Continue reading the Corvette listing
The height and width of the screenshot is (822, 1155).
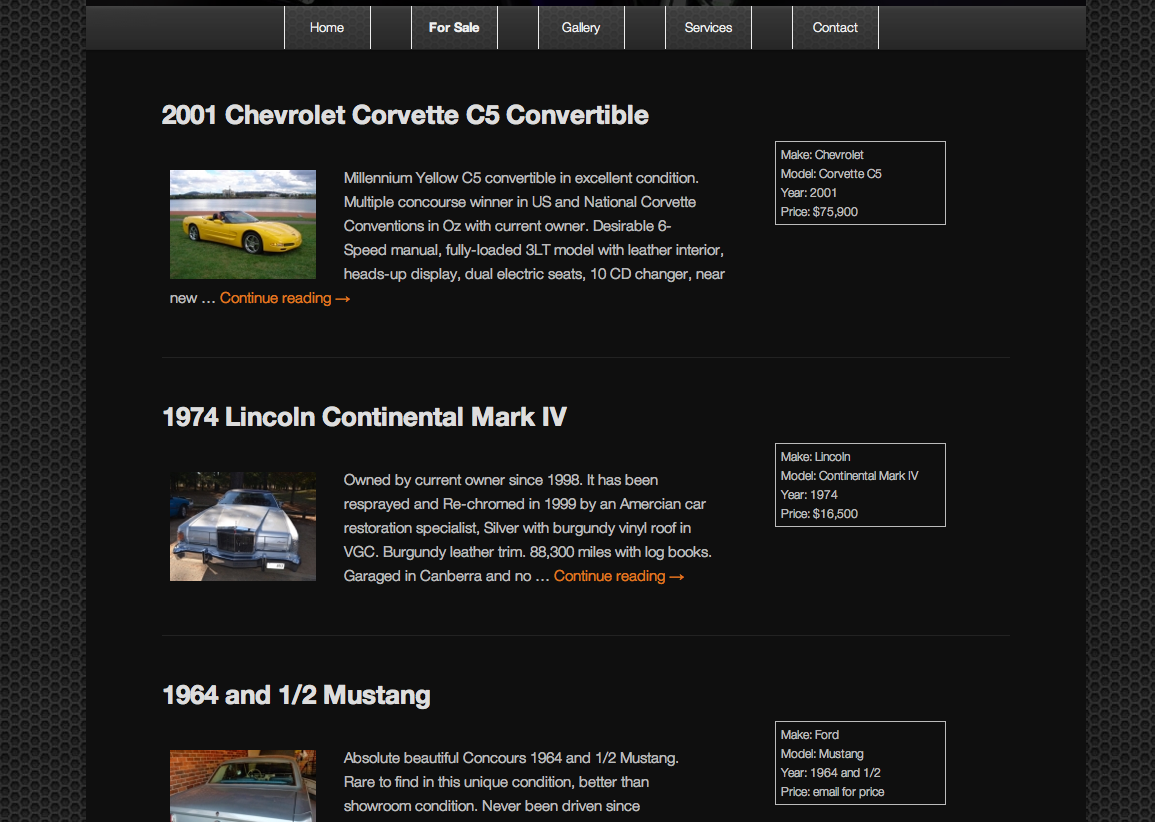285,298
